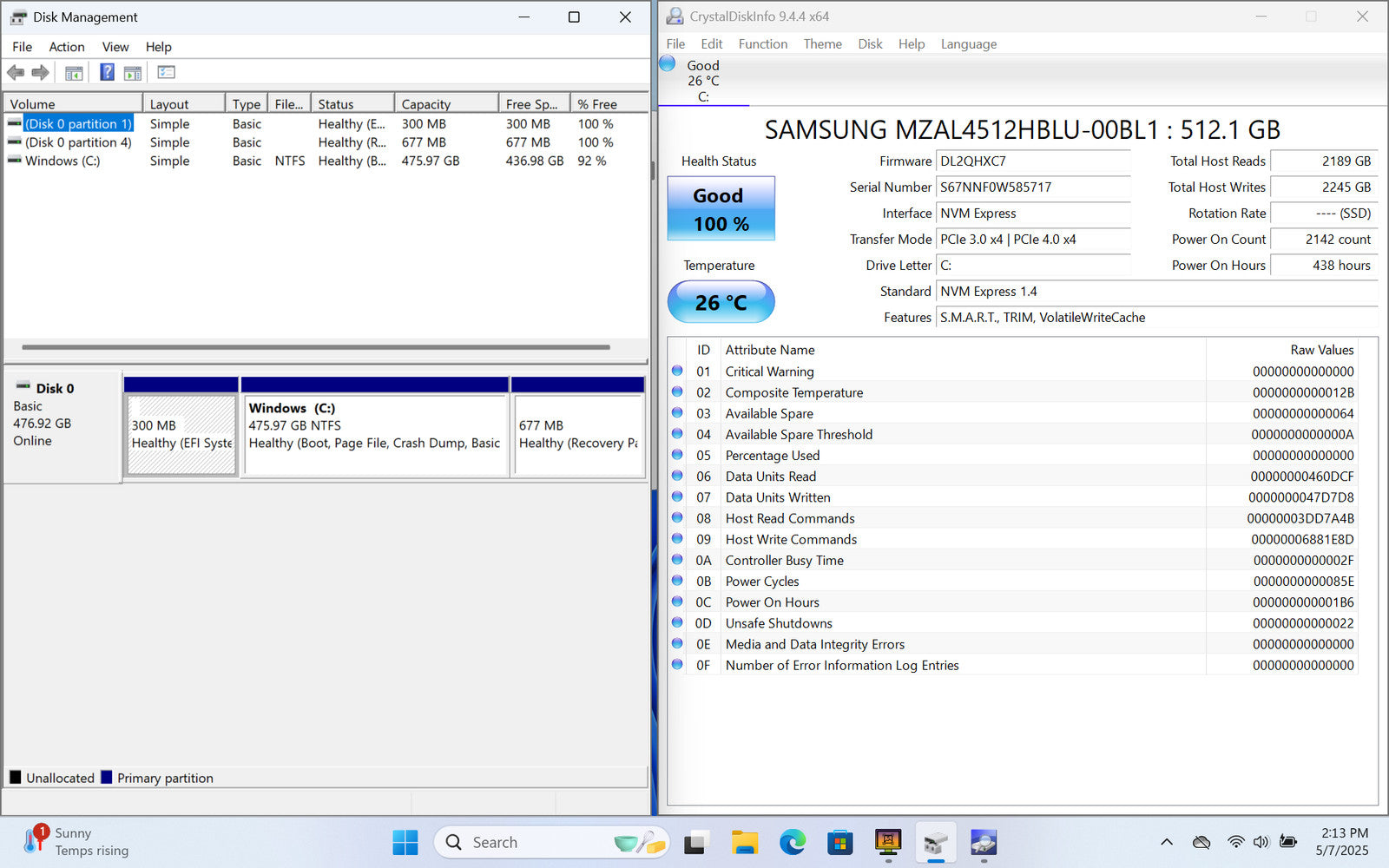The image size is (1389, 868).
Task: Switch to CrystalDiskInfo taskbar icon
Action: tap(983, 842)
